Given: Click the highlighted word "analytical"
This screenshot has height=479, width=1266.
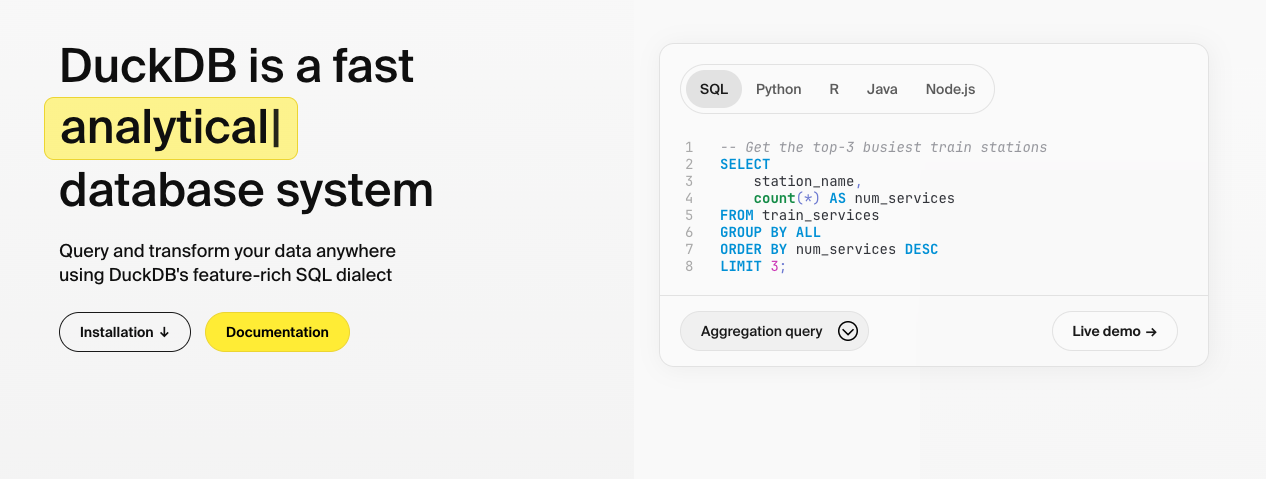Looking at the screenshot, I should (170, 129).
